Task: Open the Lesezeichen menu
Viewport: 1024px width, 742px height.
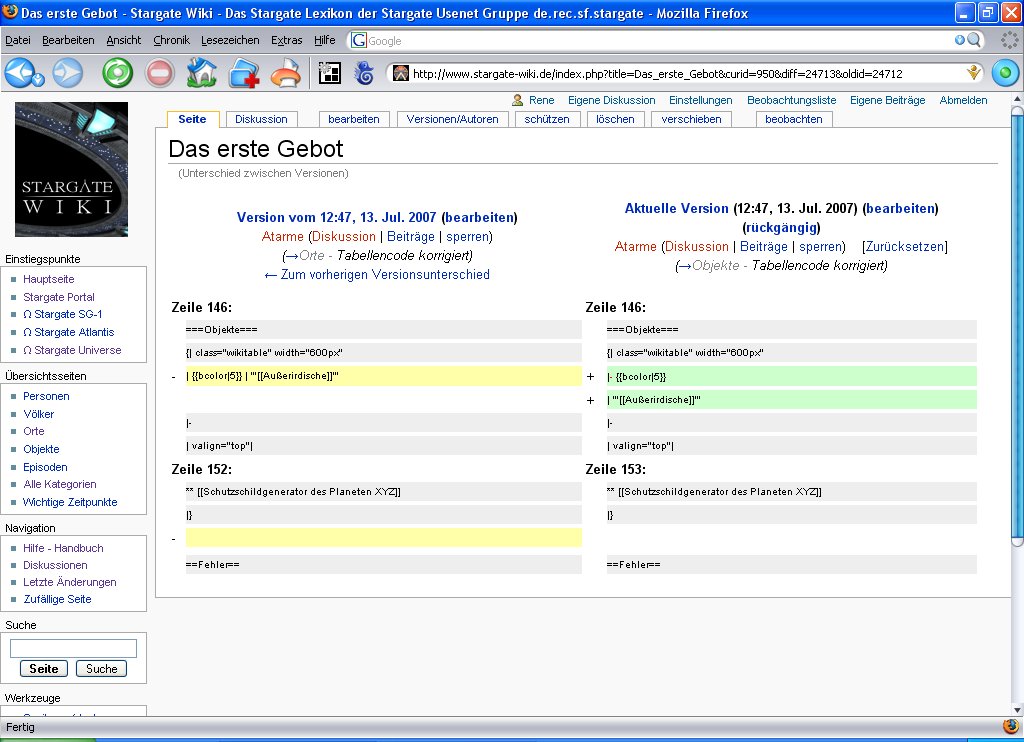Action: pyautogui.click(x=229, y=40)
